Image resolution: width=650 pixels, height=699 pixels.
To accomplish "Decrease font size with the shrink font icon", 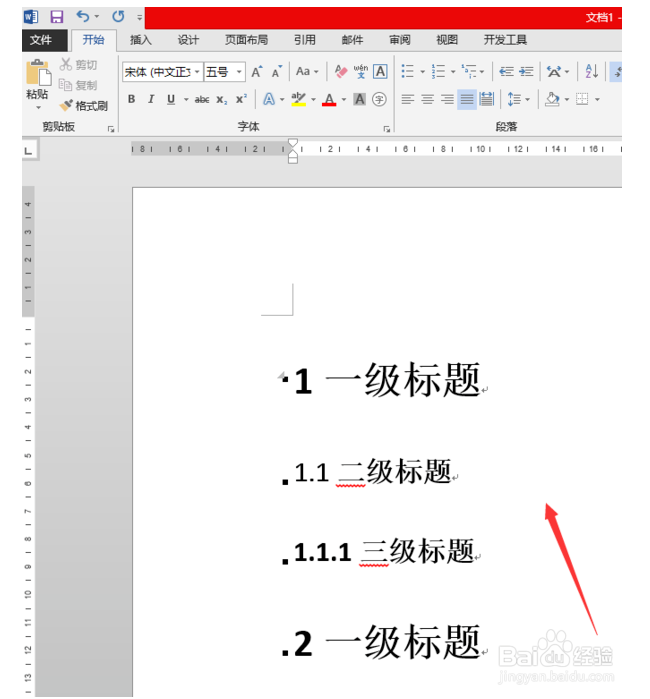I will pos(276,72).
